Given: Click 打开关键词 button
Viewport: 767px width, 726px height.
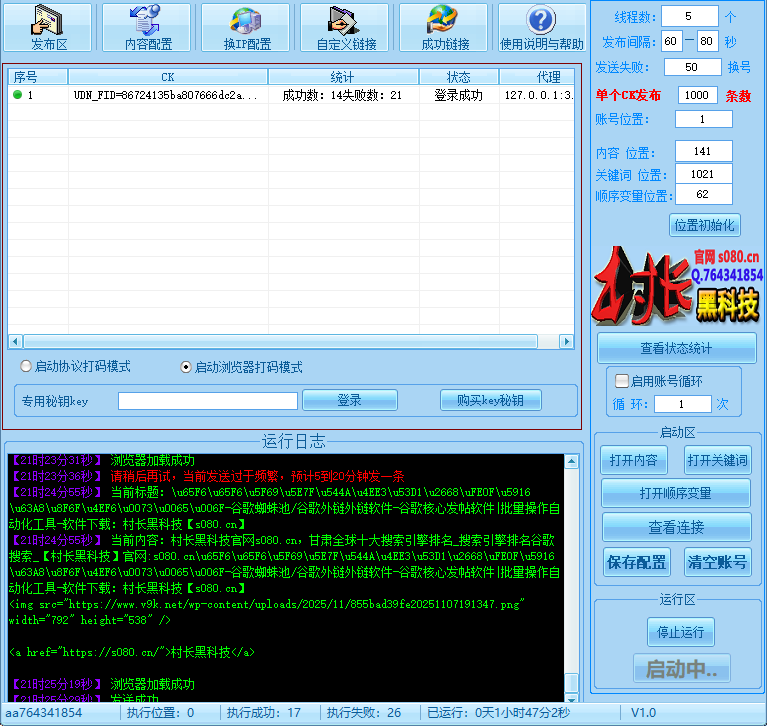Looking at the screenshot, I should tap(717, 460).
